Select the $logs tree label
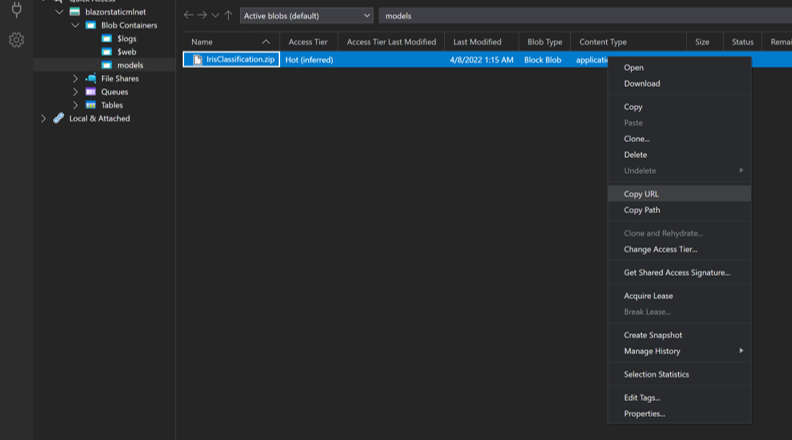The width and height of the screenshot is (792, 440). [x=127, y=38]
